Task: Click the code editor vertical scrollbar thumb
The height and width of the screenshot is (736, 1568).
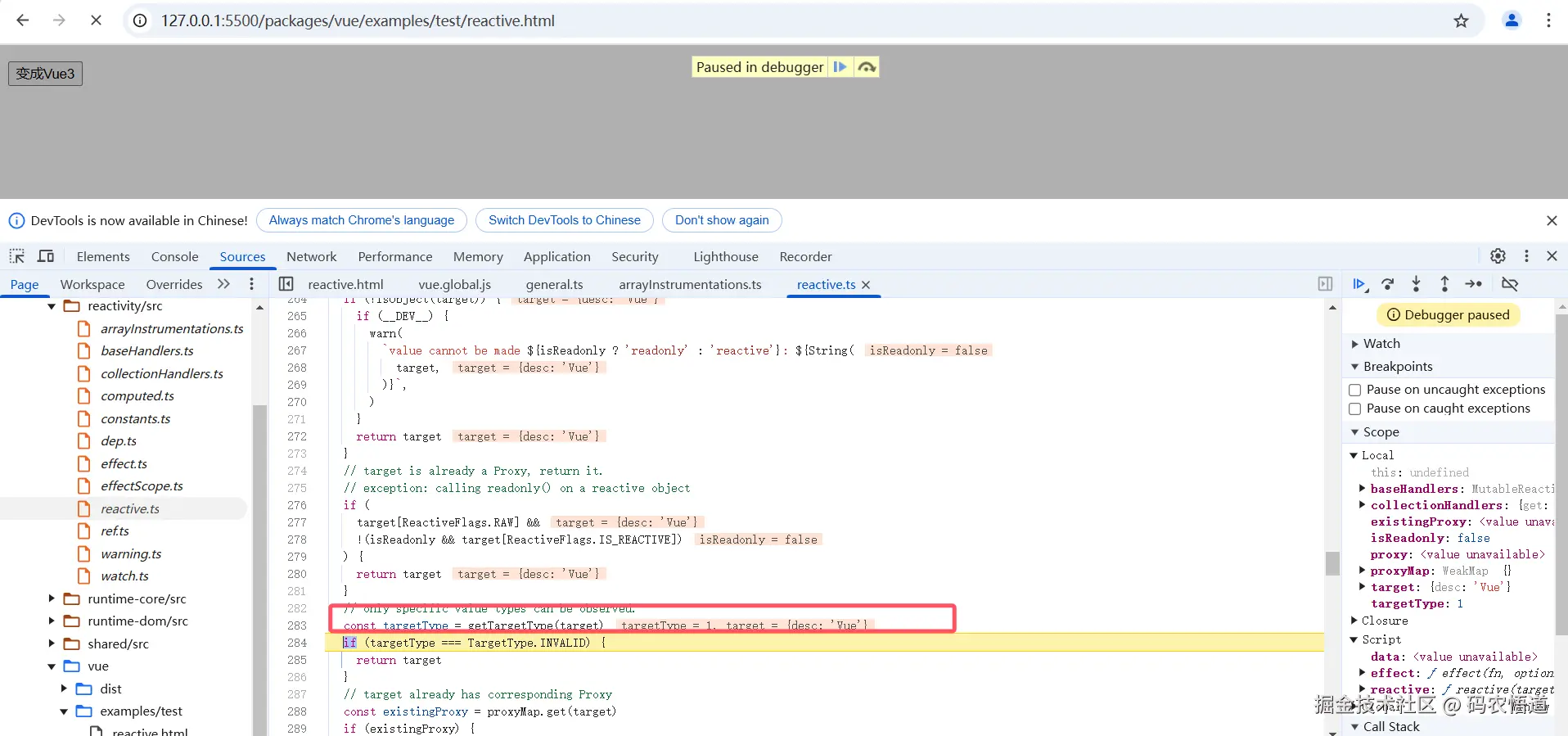Action: tap(1332, 563)
